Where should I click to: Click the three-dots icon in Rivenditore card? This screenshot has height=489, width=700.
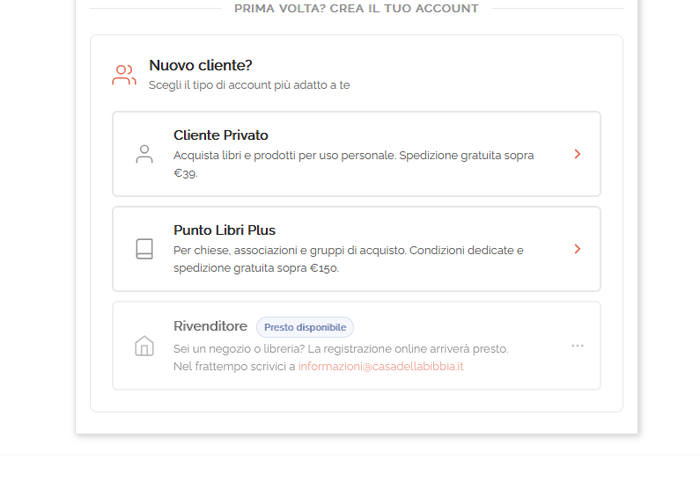(x=577, y=346)
